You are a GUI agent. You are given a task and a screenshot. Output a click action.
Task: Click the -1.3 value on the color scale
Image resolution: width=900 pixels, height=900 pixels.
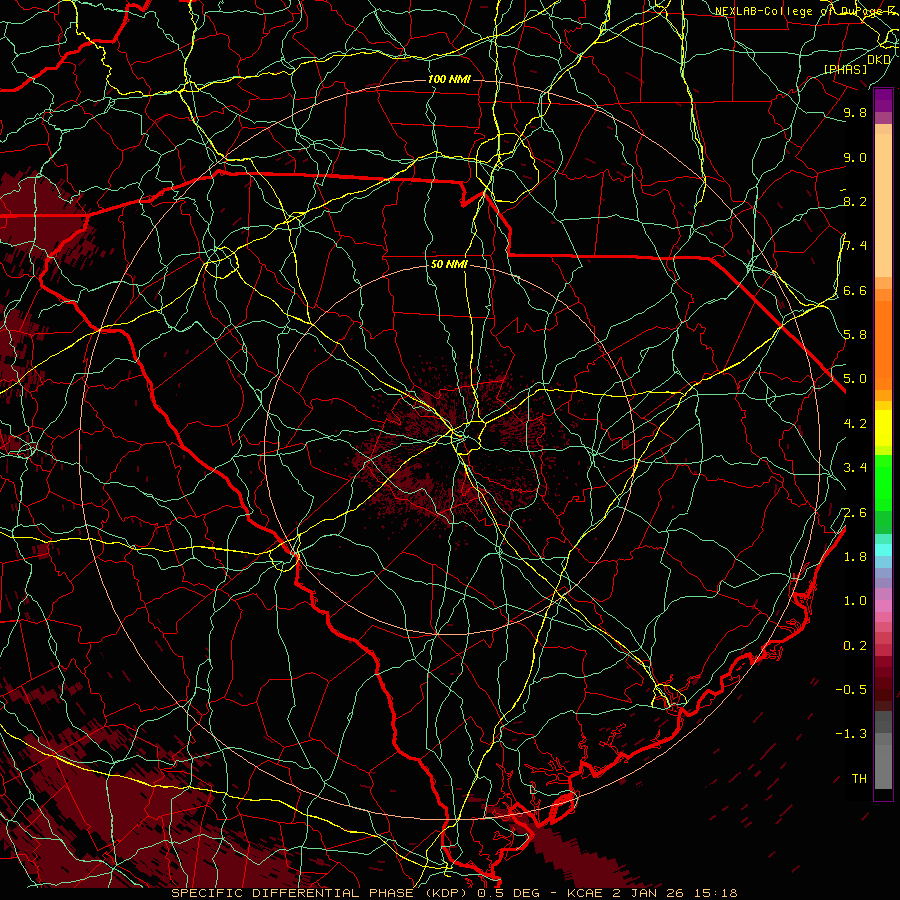tap(851, 734)
